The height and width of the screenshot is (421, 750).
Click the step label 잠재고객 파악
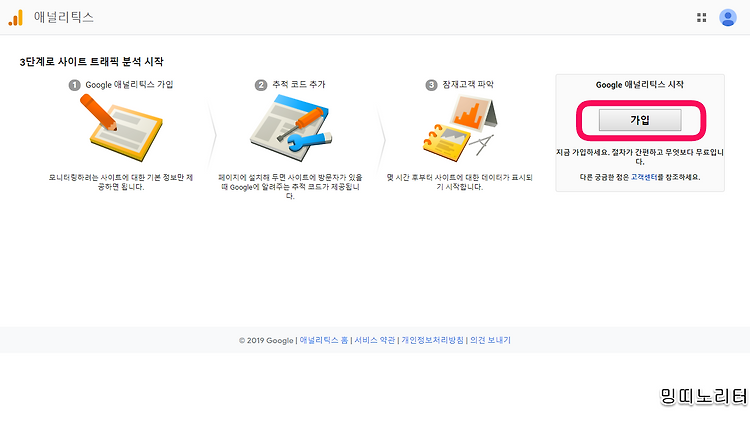pyautogui.click(x=468, y=85)
